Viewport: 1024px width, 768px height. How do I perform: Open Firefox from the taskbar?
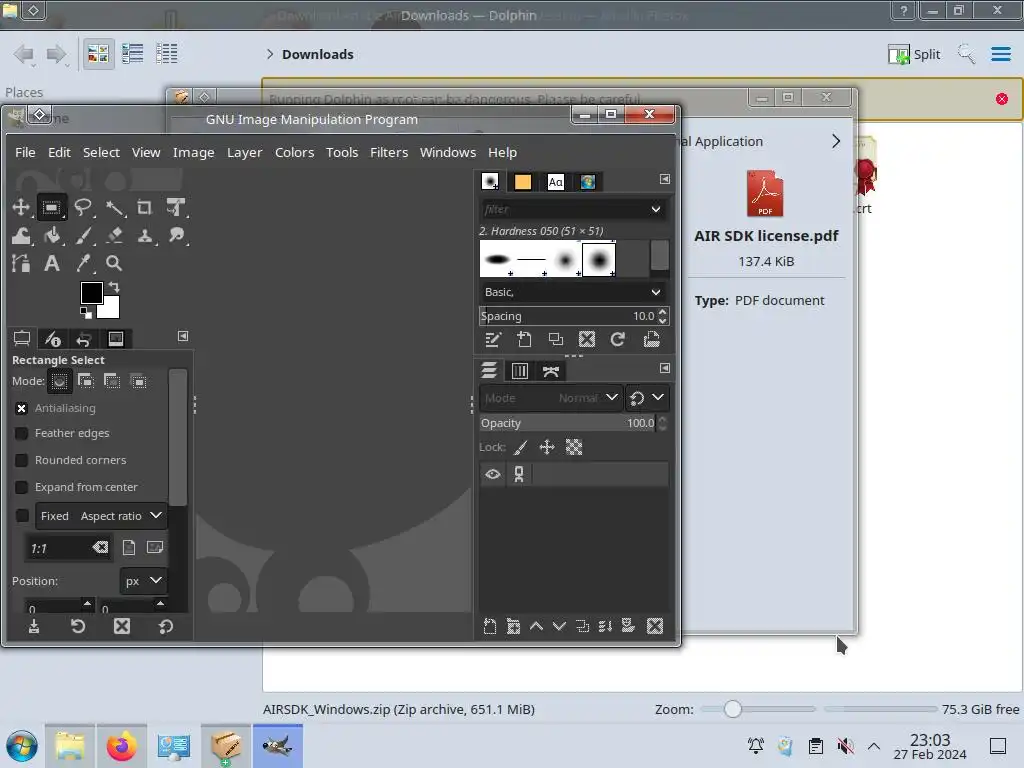pyautogui.click(x=121, y=746)
